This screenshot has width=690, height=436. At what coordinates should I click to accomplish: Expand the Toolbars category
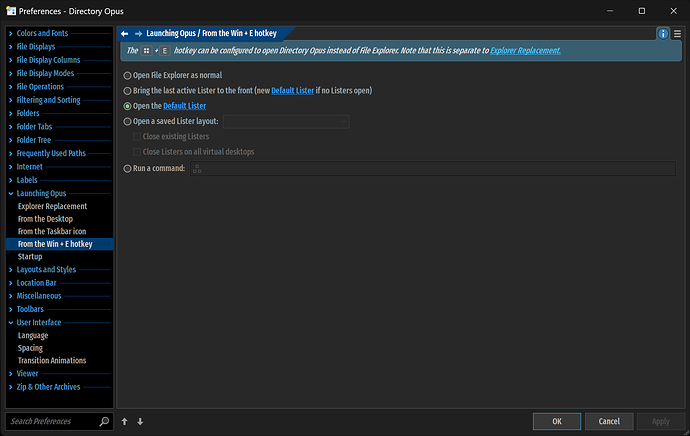coord(11,309)
